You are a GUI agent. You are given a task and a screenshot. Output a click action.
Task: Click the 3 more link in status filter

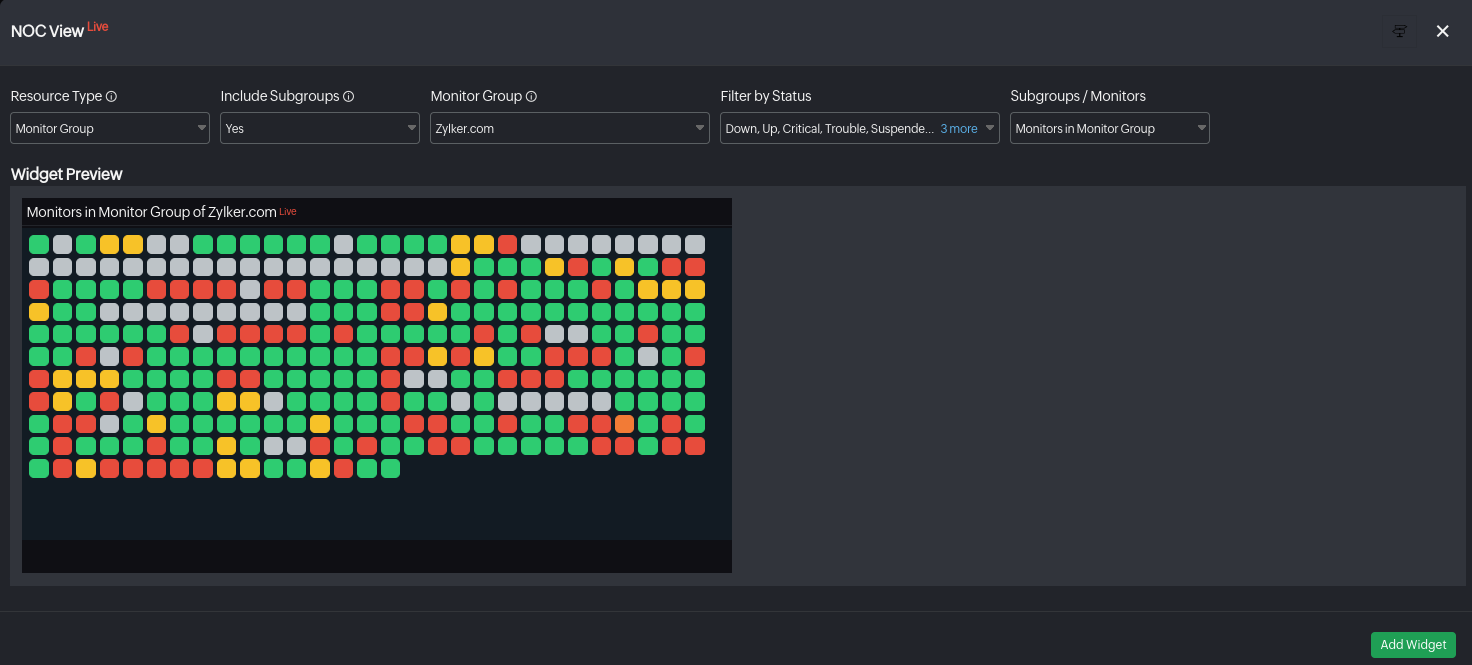[957, 128]
